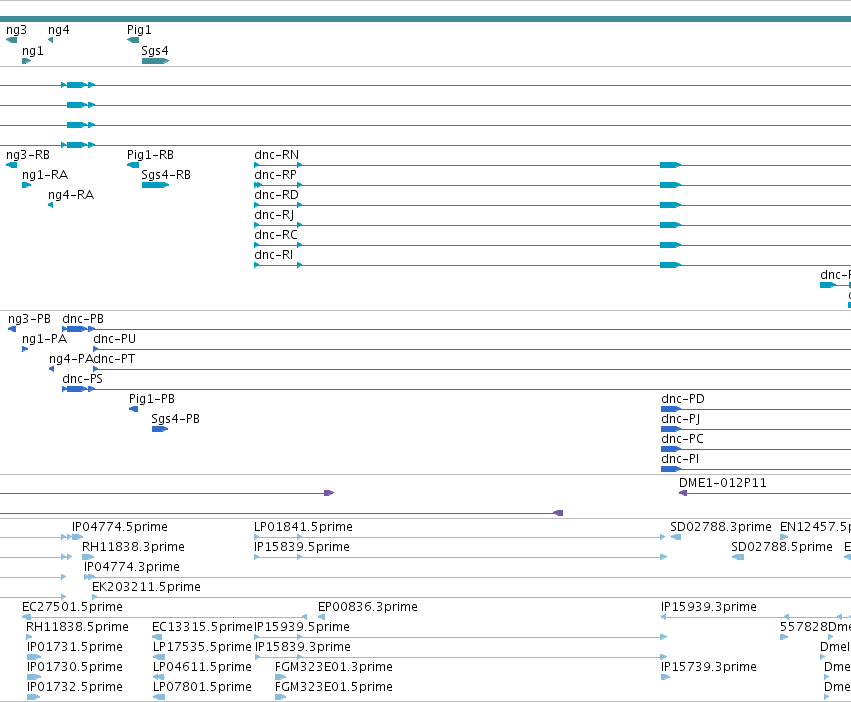The width and height of the screenshot is (851, 702).
Task: Select the dnc-PS protein label
Action: (x=82, y=379)
